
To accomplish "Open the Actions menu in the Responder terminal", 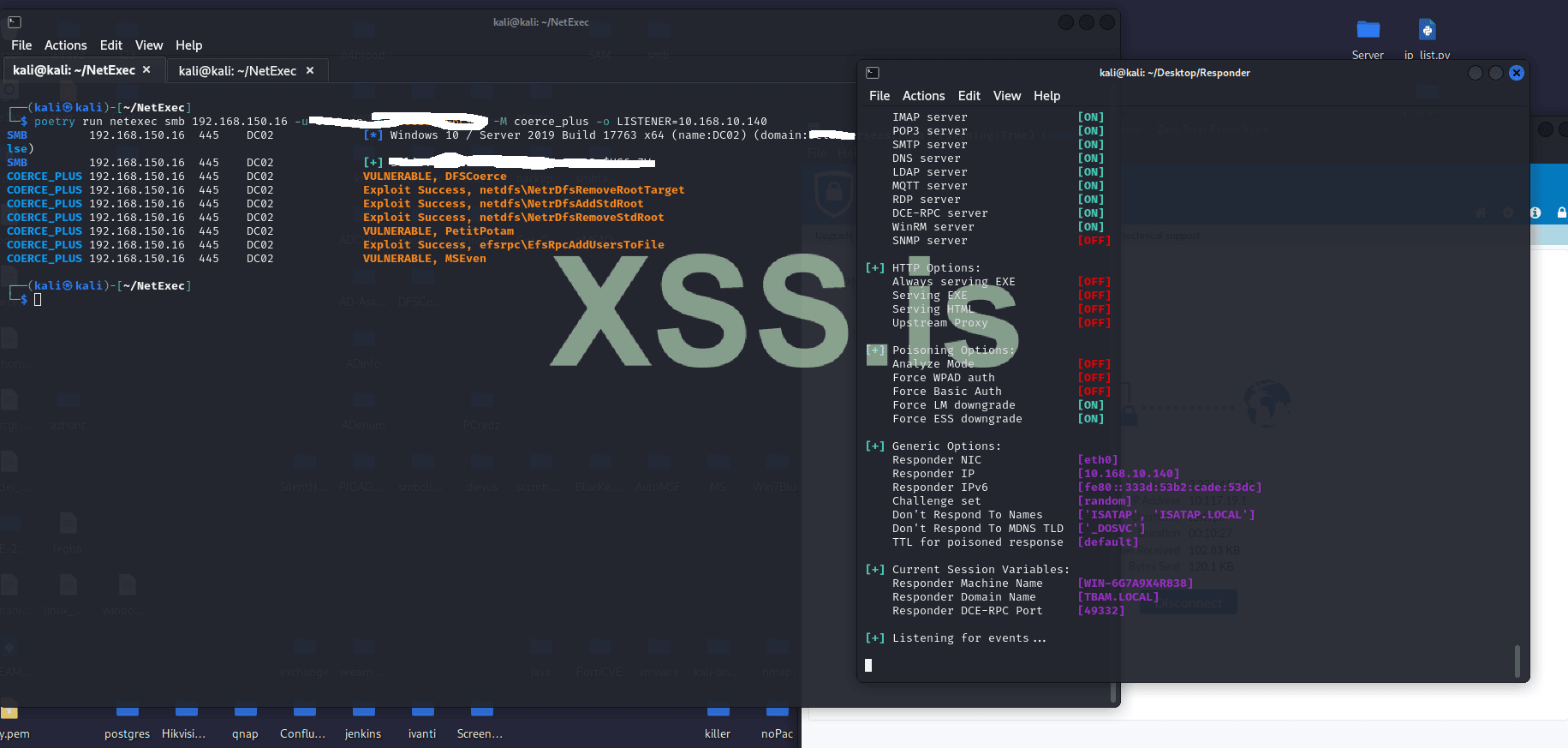I will (x=924, y=96).
